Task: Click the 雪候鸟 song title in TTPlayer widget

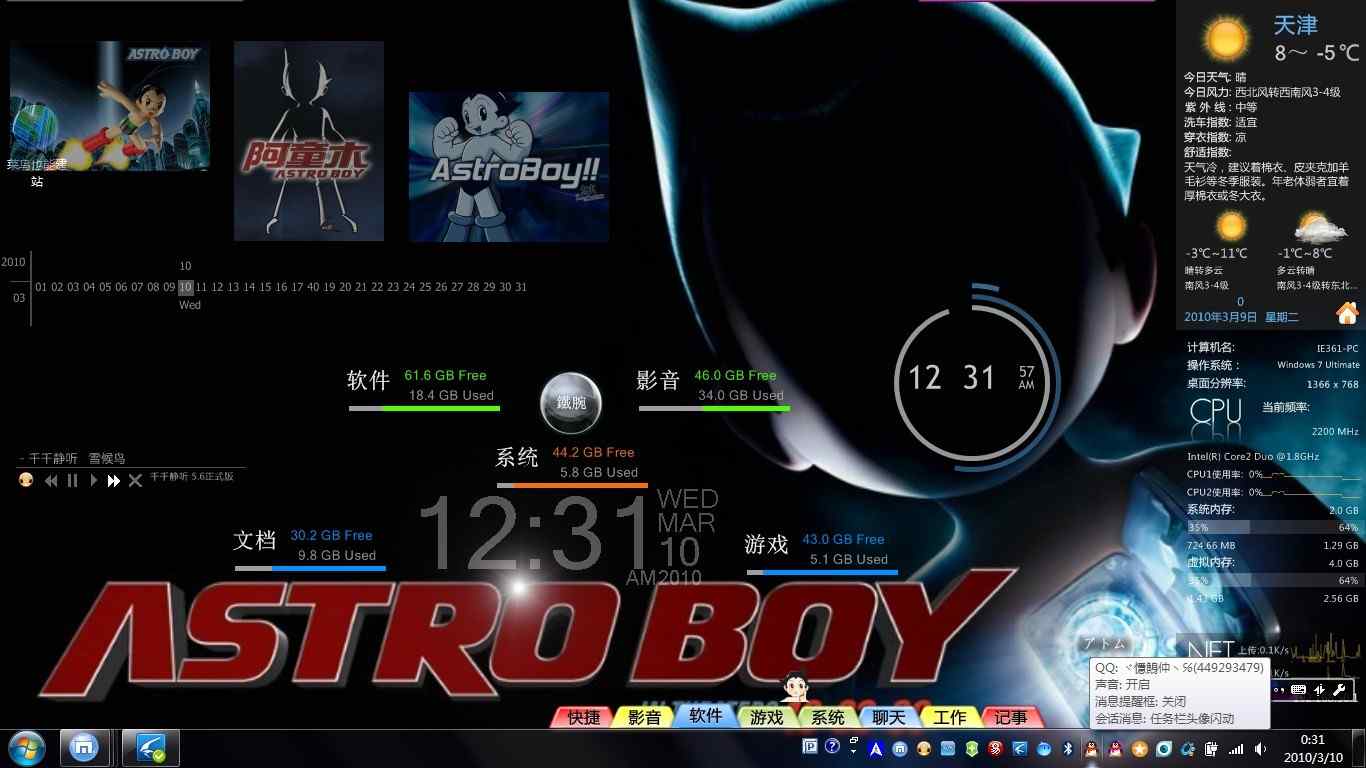Action: click(107, 458)
